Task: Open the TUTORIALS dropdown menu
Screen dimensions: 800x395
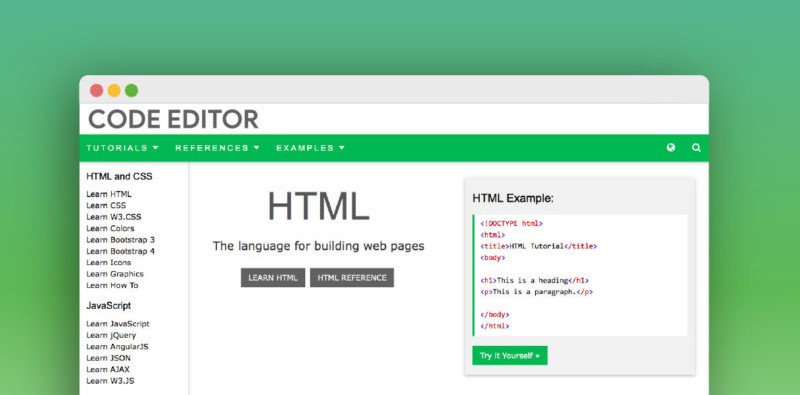Action: 122,148
